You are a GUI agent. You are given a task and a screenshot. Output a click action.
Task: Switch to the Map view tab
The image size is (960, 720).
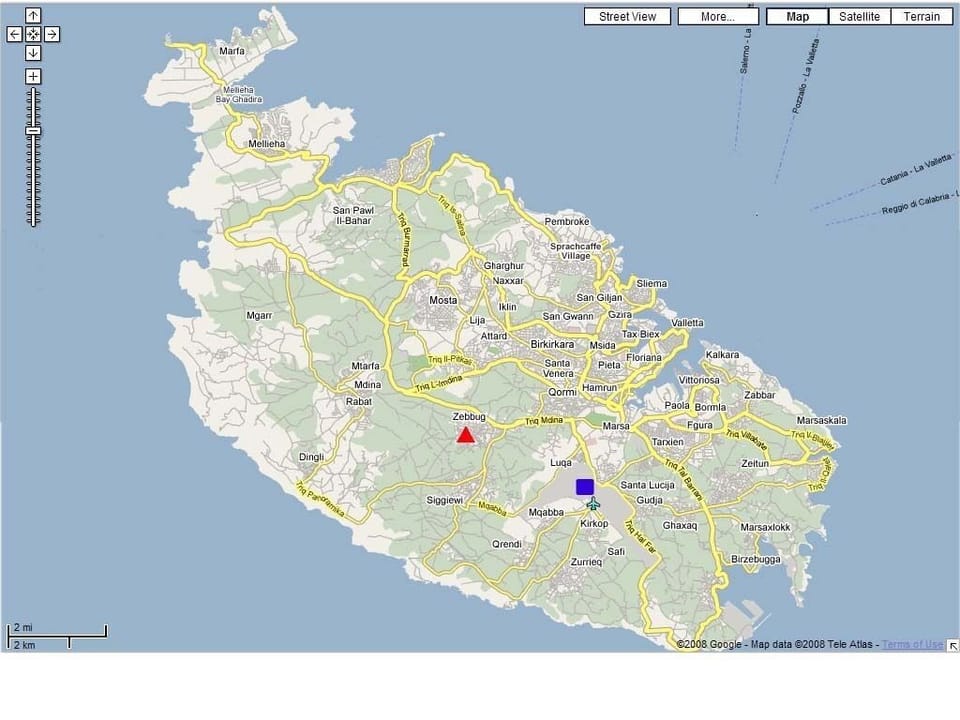point(797,17)
